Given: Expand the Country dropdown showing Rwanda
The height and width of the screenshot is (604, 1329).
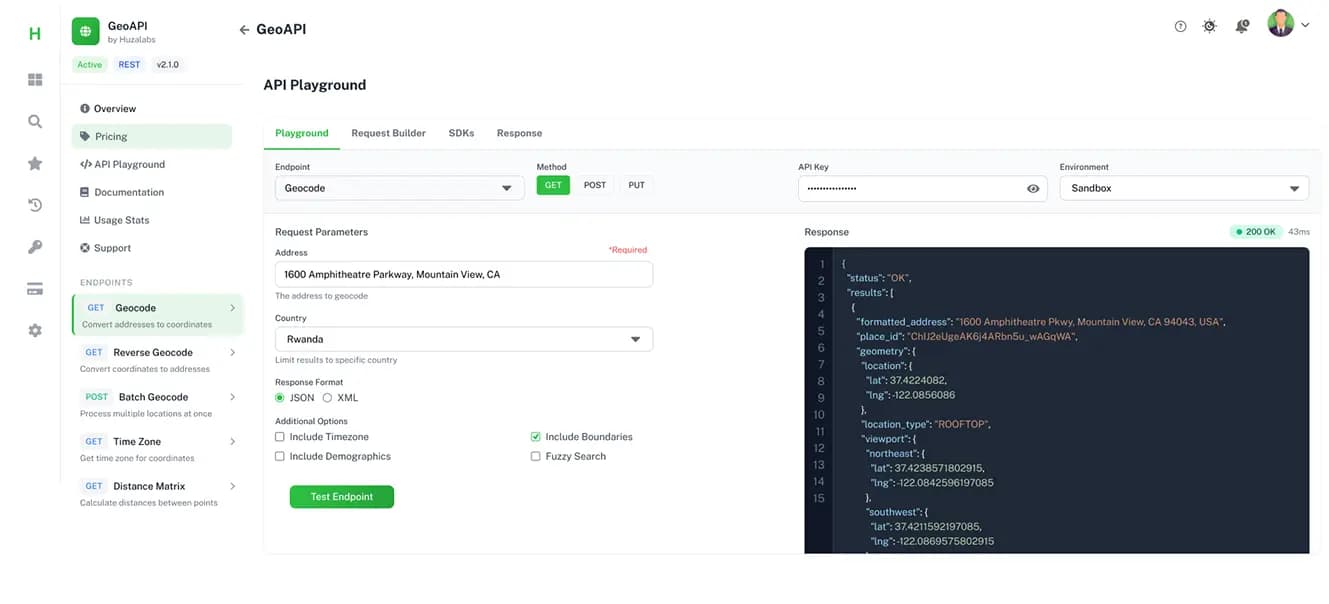Looking at the screenshot, I should pyautogui.click(x=463, y=340).
